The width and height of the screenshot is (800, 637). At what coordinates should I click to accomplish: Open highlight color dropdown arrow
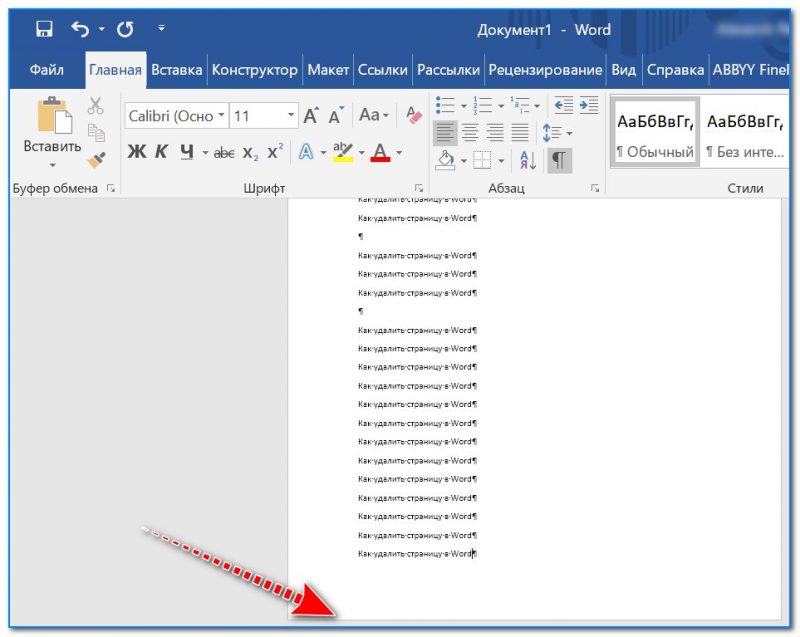pyautogui.click(x=362, y=152)
